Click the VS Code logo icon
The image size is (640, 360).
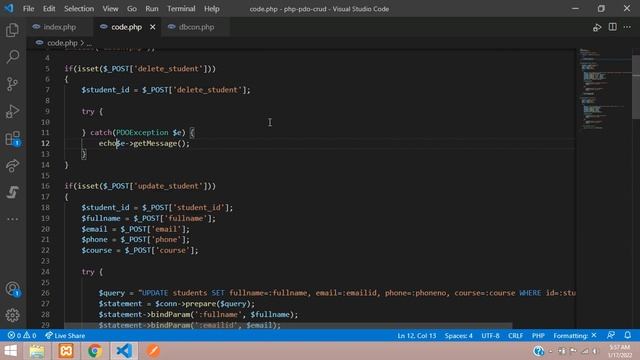pos(9,8)
